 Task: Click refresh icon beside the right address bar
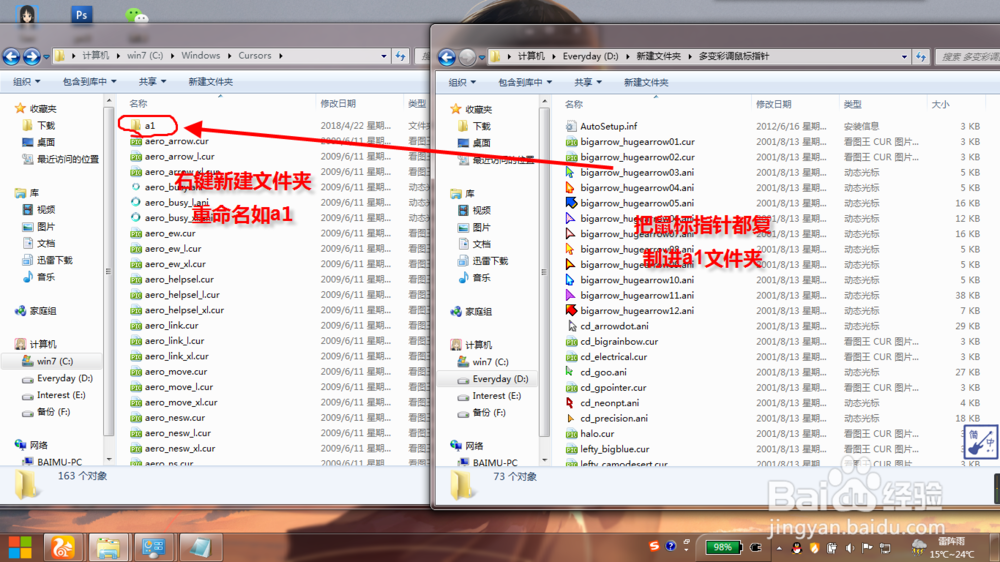click(x=921, y=57)
